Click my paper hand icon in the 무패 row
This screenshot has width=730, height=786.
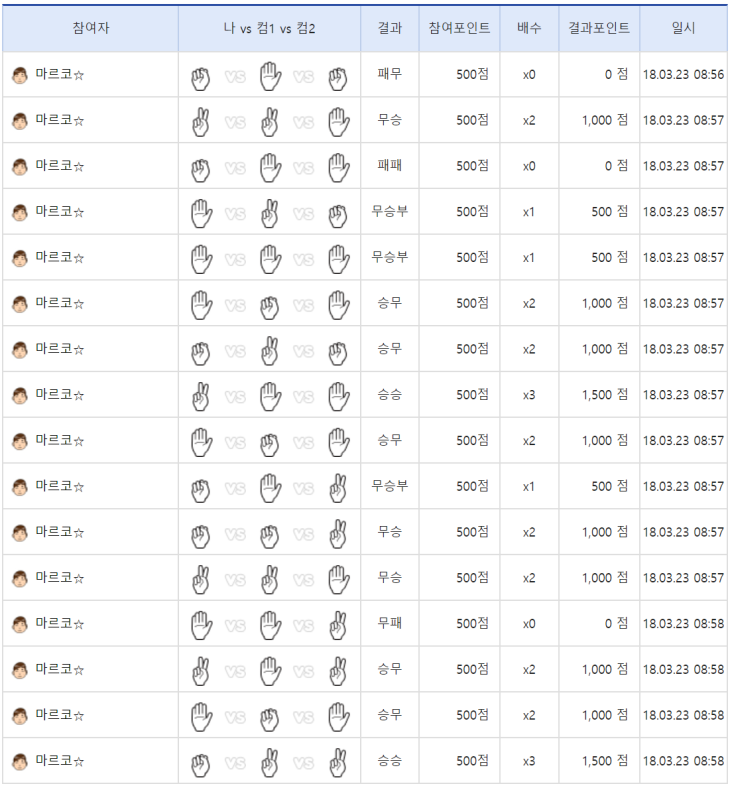tap(201, 624)
